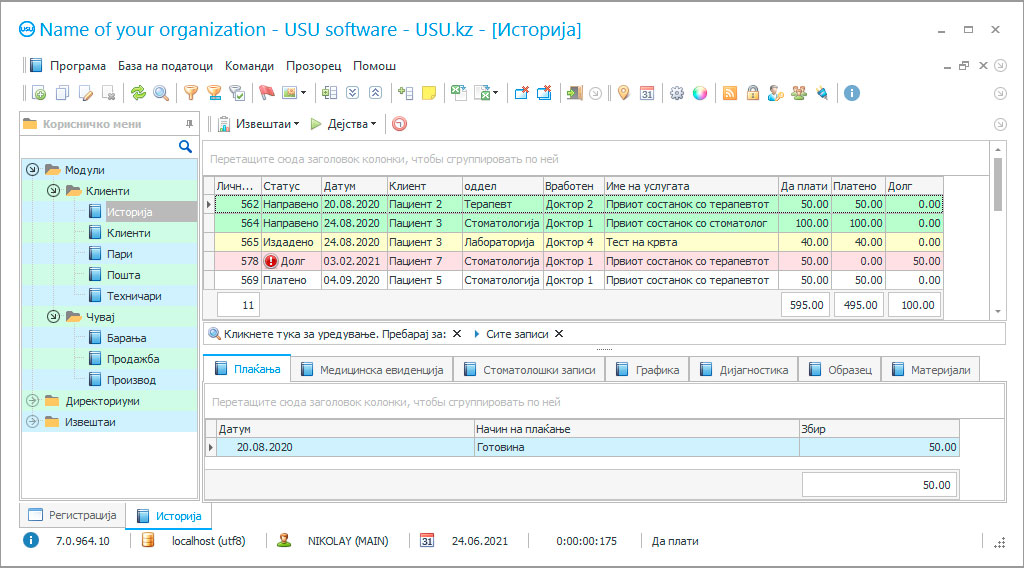Click the map location pin icon
This screenshot has width=1024, height=568.
tap(623, 93)
